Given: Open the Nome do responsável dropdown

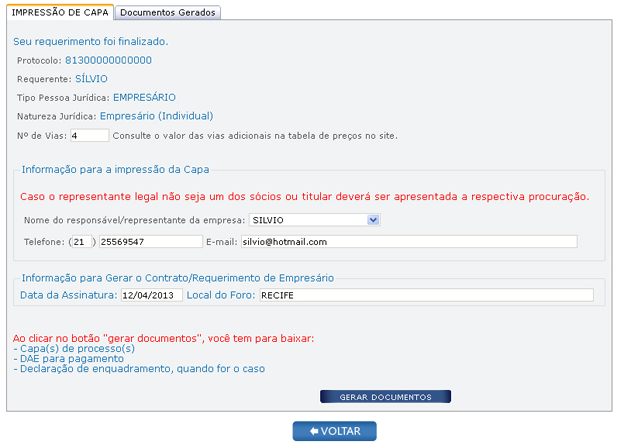Looking at the screenshot, I should [314, 220].
